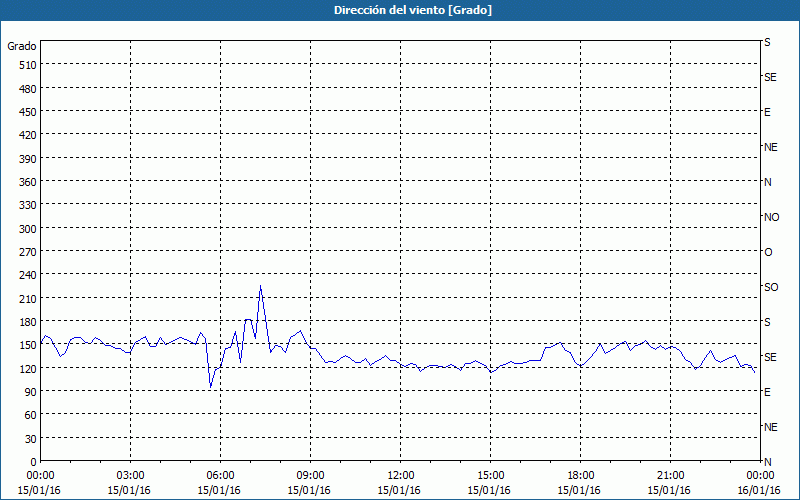Choose the 180 axis value
This screenshot has height=500, width=800.
pos(29,322)
